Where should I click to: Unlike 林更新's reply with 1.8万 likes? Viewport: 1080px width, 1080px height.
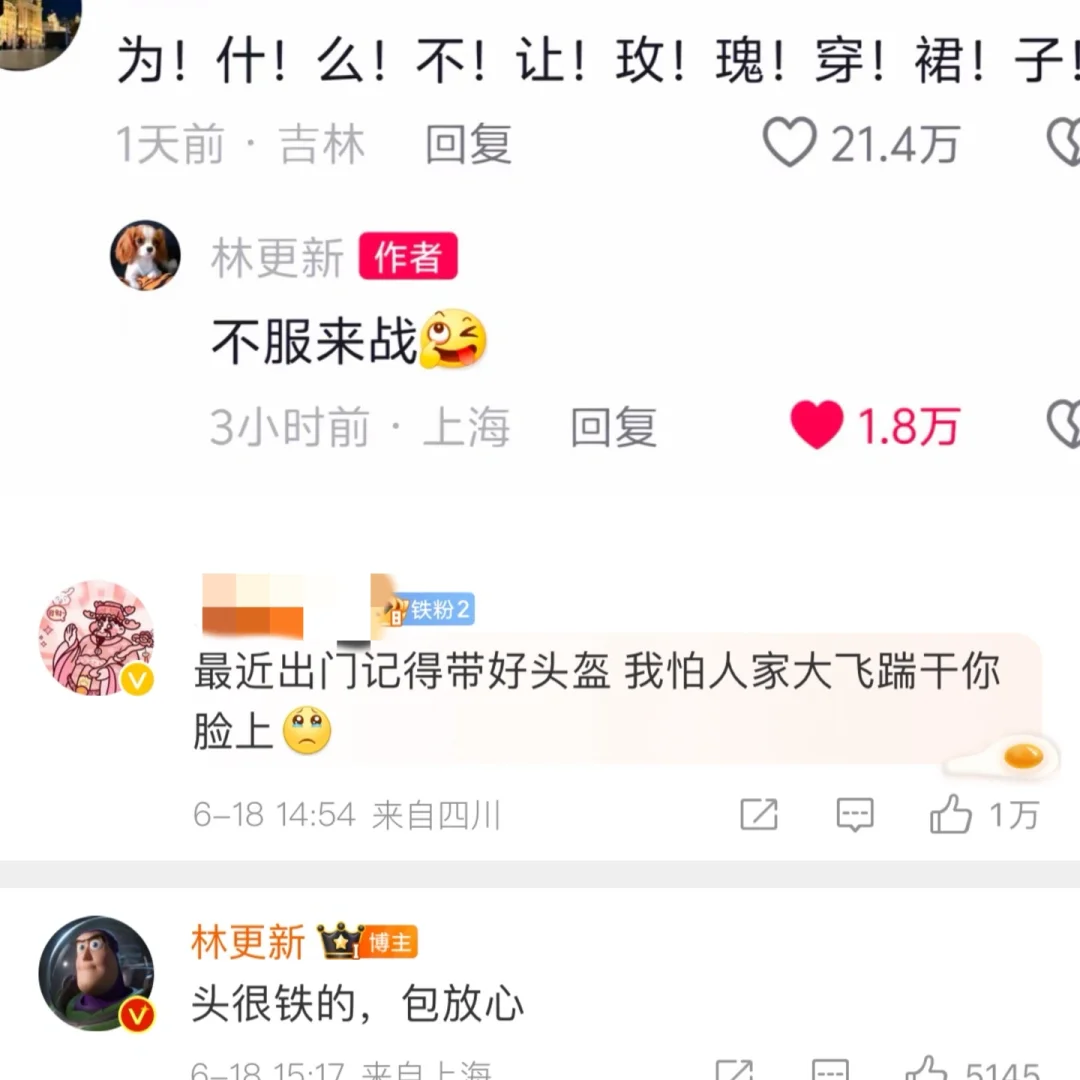click(816, 424)
